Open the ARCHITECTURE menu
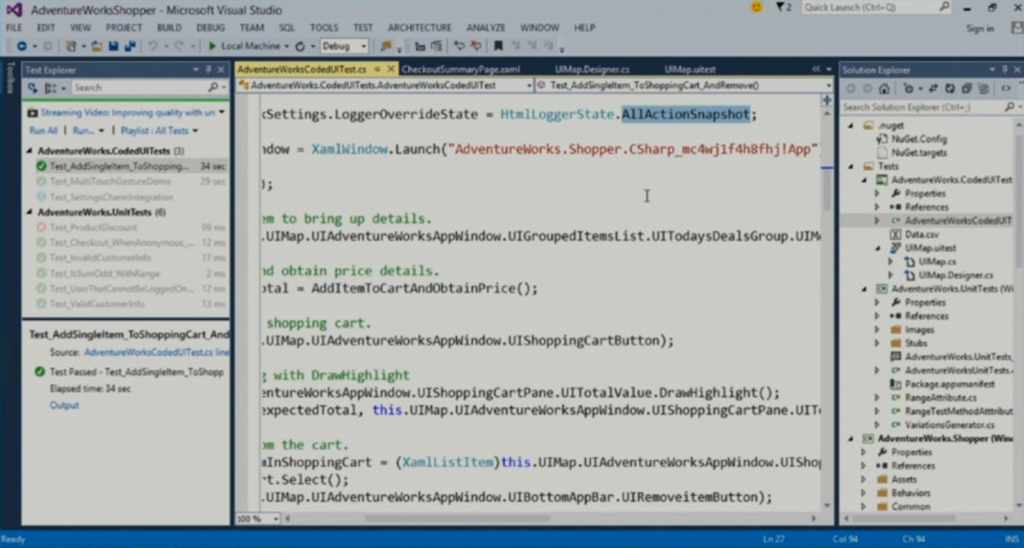1024x548 pixels. pyautogui.click(x=419, y=27)
